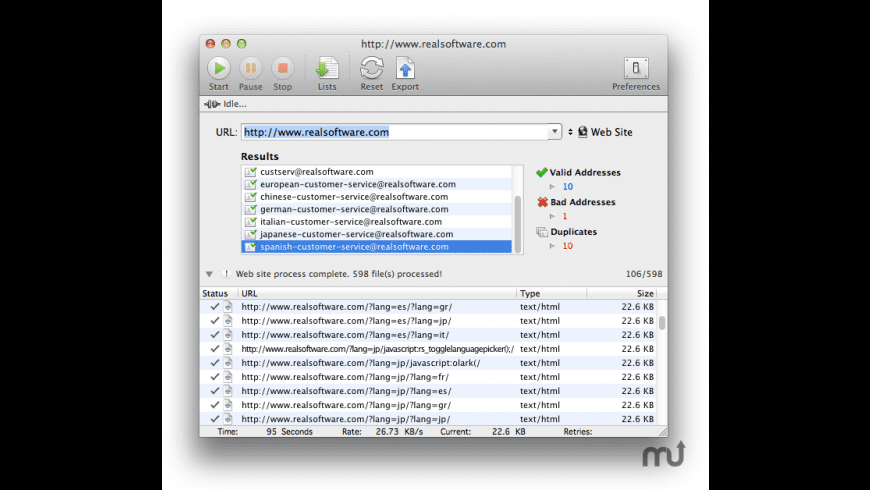Expand the Bad Addresses count triangle

pos(552,216)
